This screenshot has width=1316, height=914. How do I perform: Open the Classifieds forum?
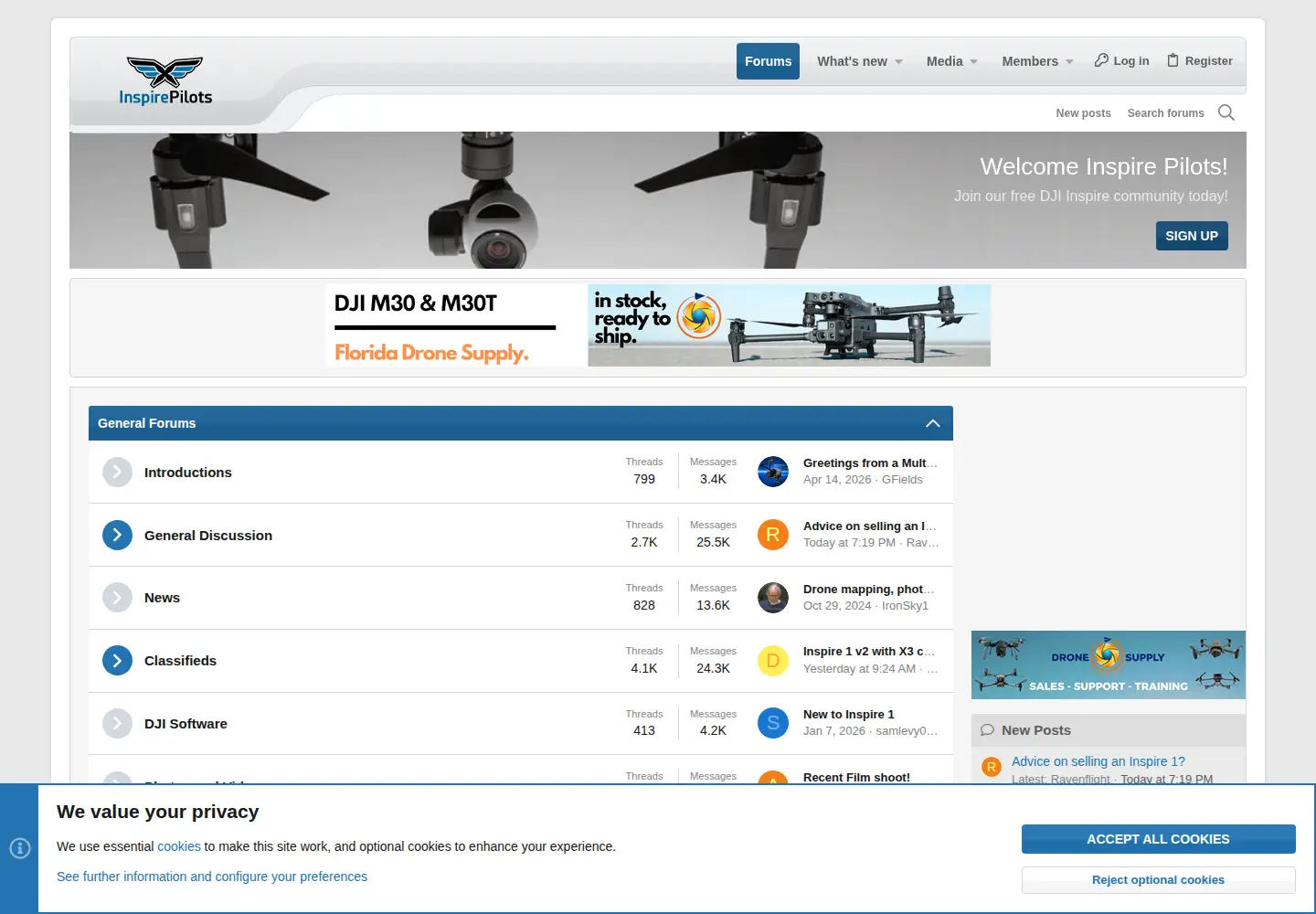[180, 661]
